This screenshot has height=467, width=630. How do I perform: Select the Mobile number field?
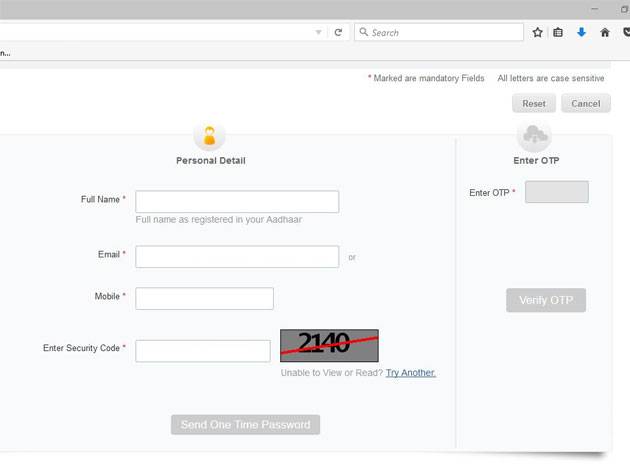coord(204,298)
